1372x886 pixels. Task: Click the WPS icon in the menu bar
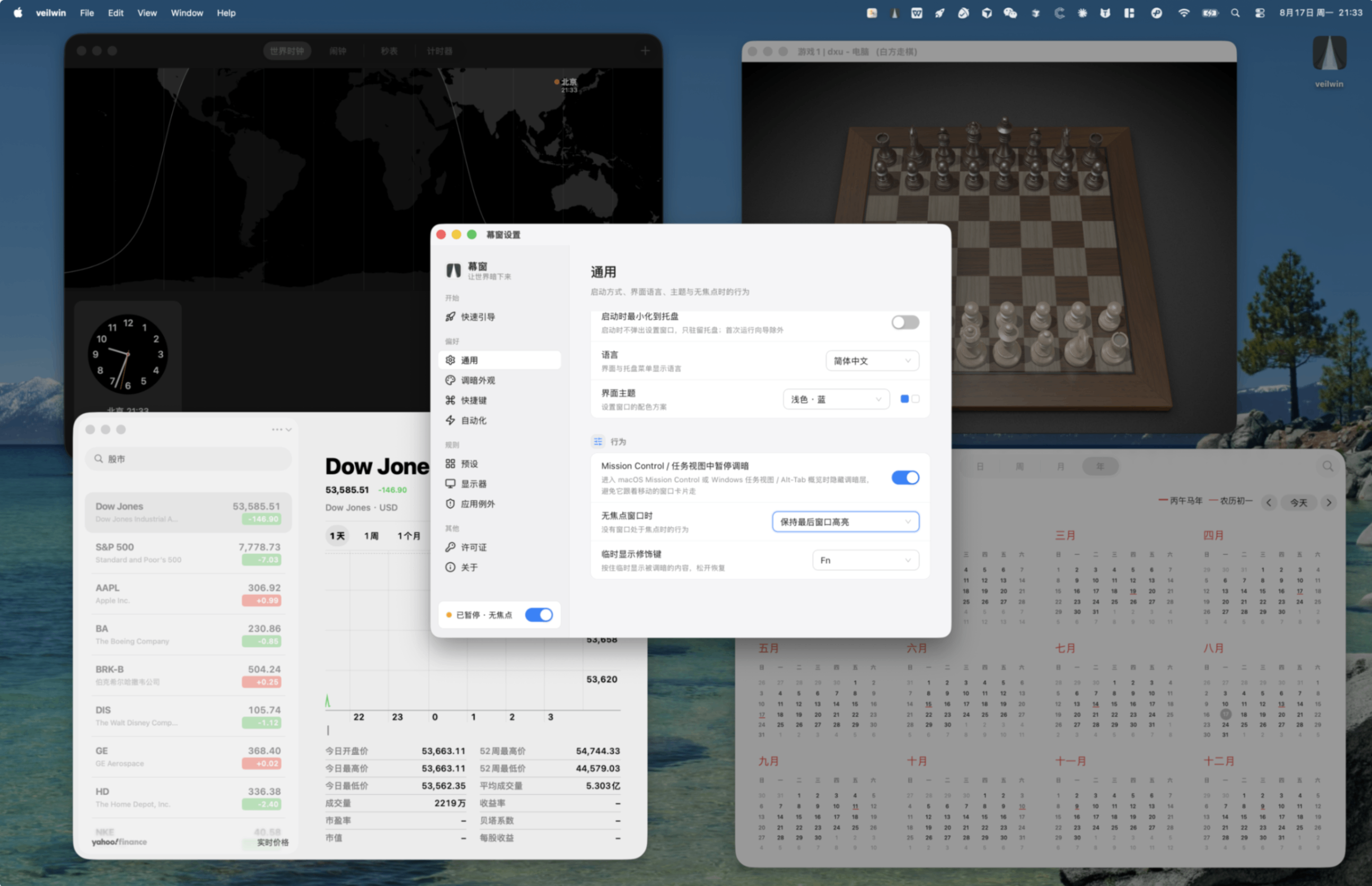point(916,13)
